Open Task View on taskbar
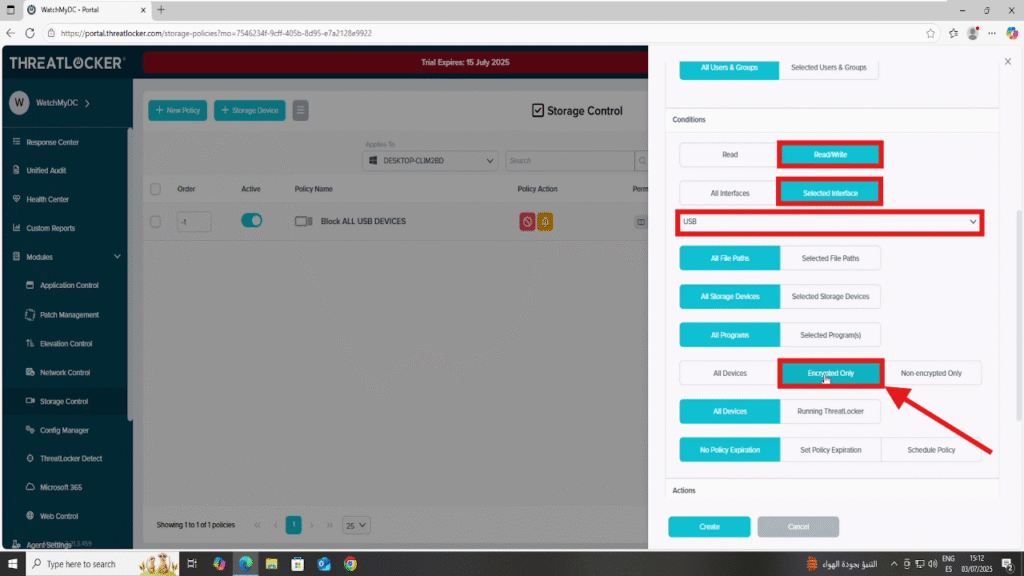This screenshot has width=1024, height=576. click(192, 564)
